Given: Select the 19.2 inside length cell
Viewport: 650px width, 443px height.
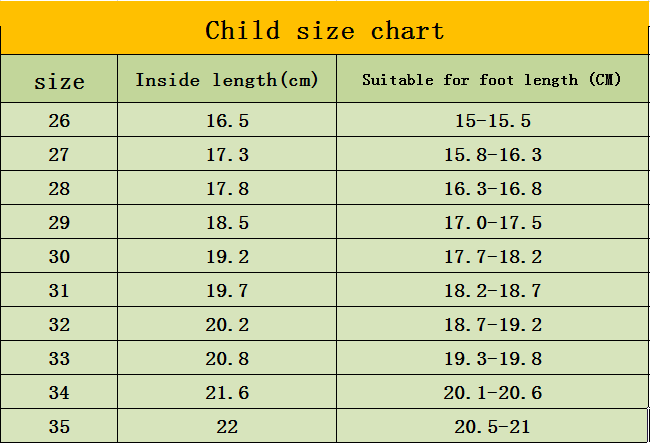Looking at the screenshot, I should (x=227, y=257).
